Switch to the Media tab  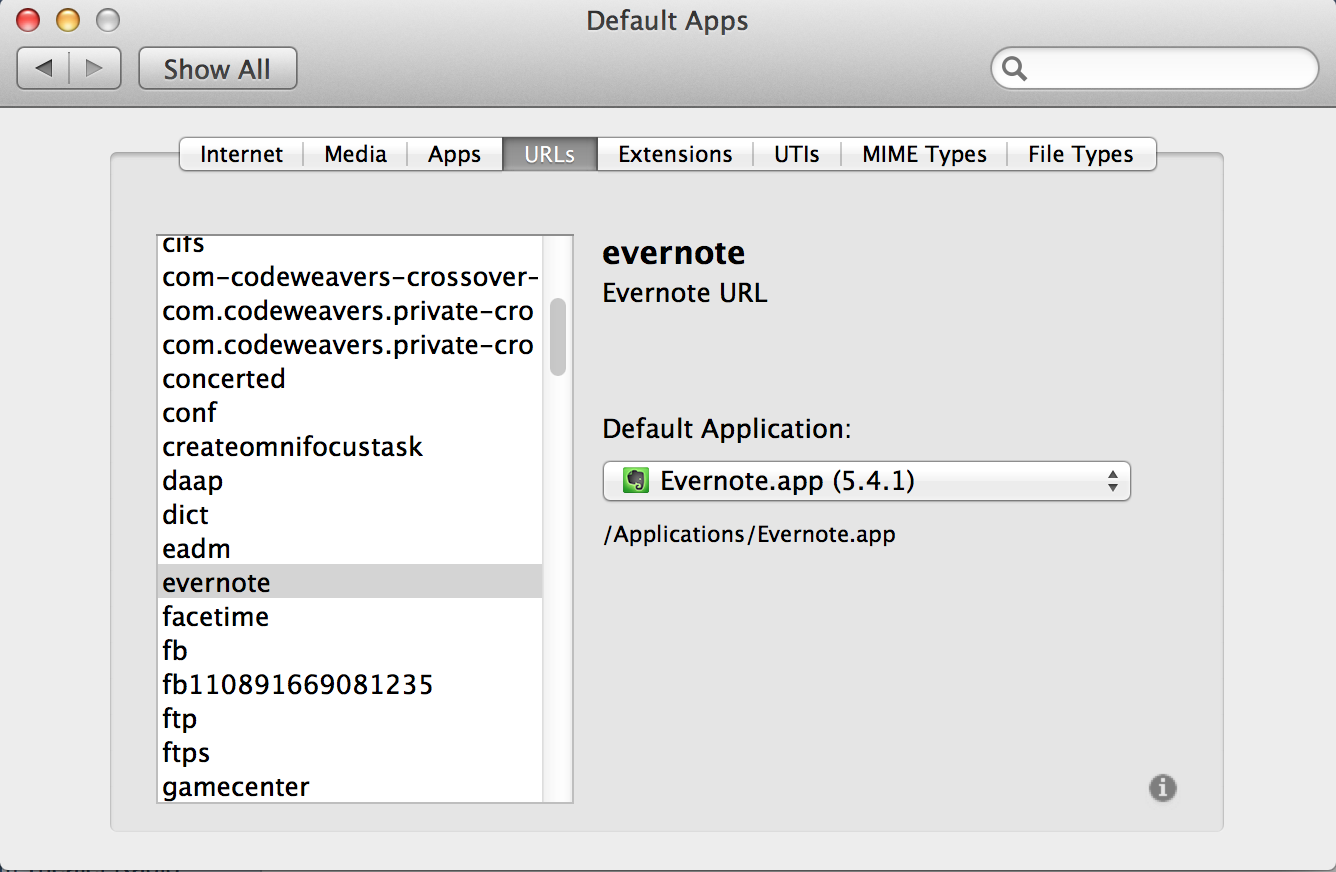coord(355,154)
